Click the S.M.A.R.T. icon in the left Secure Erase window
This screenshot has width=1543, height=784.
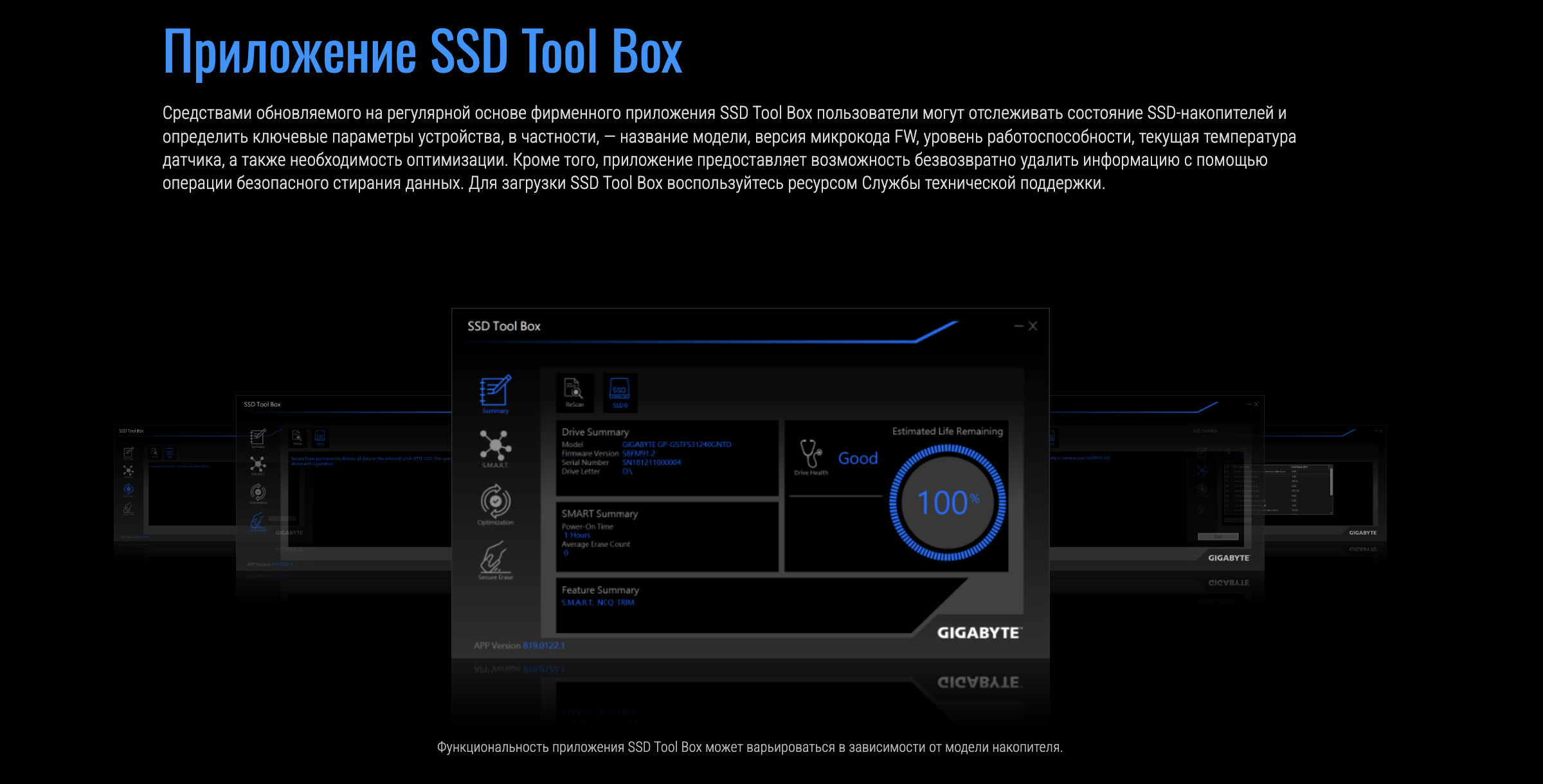click(x=258, y=465)
